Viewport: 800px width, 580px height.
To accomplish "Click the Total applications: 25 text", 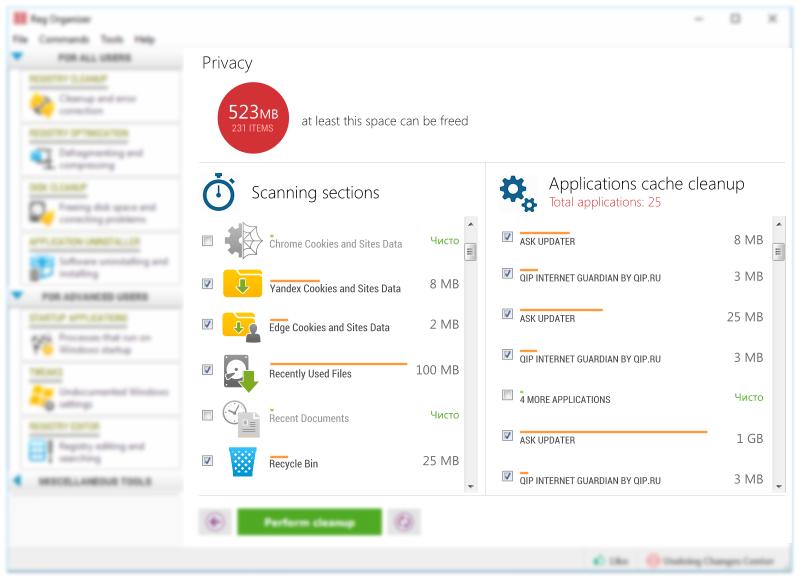I will click(605, 202).
